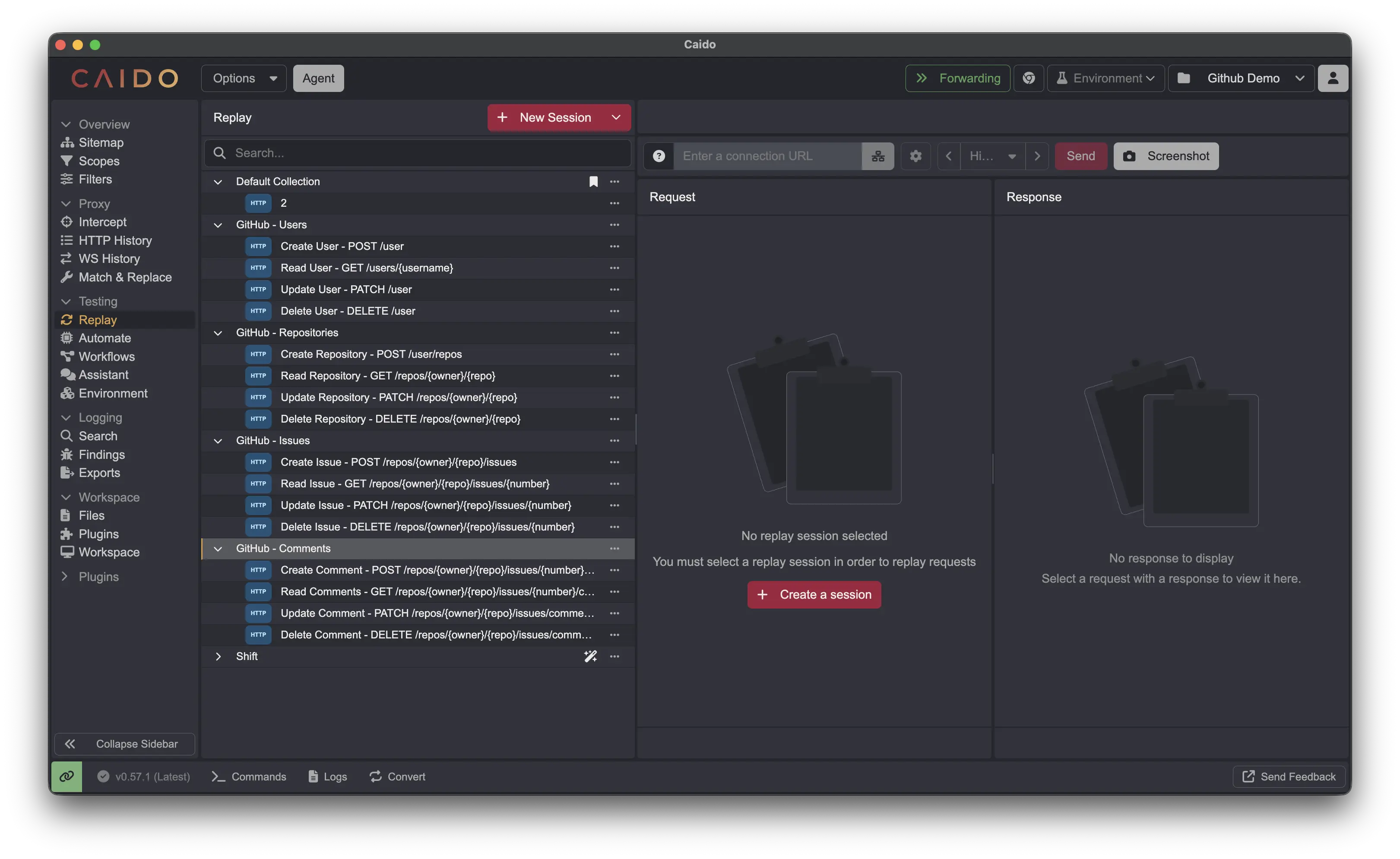
Task: Go to next history entry arrow
Action: click(x=1037, y=156)
